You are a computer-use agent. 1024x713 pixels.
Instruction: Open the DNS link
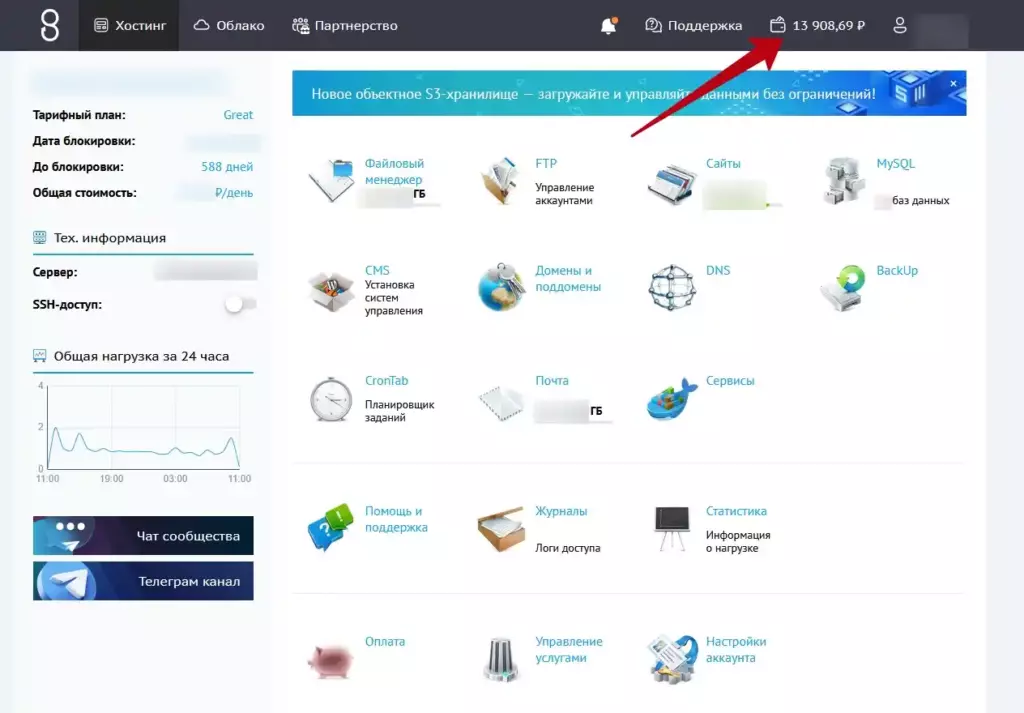[718, 270]
